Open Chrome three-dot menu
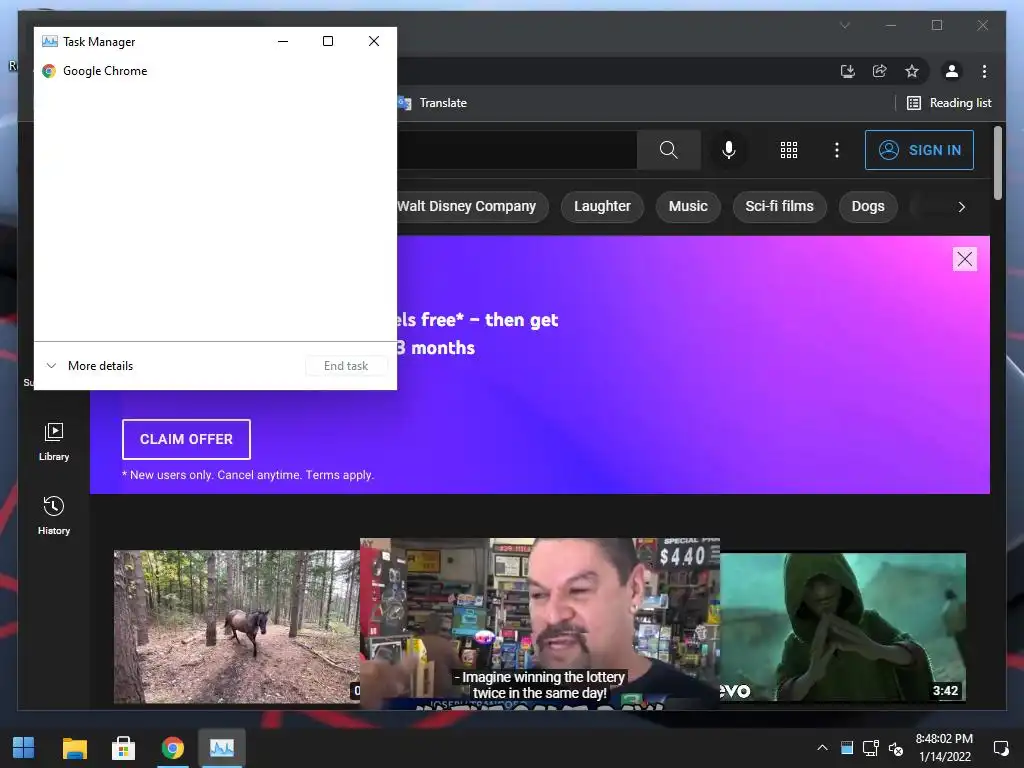The height and width of the screenshot is (768, 1024). (984, 71)
